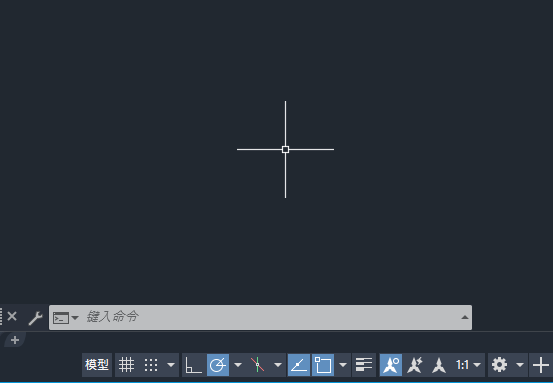Toggle auto-add annotation scales icon

point(415,365)
